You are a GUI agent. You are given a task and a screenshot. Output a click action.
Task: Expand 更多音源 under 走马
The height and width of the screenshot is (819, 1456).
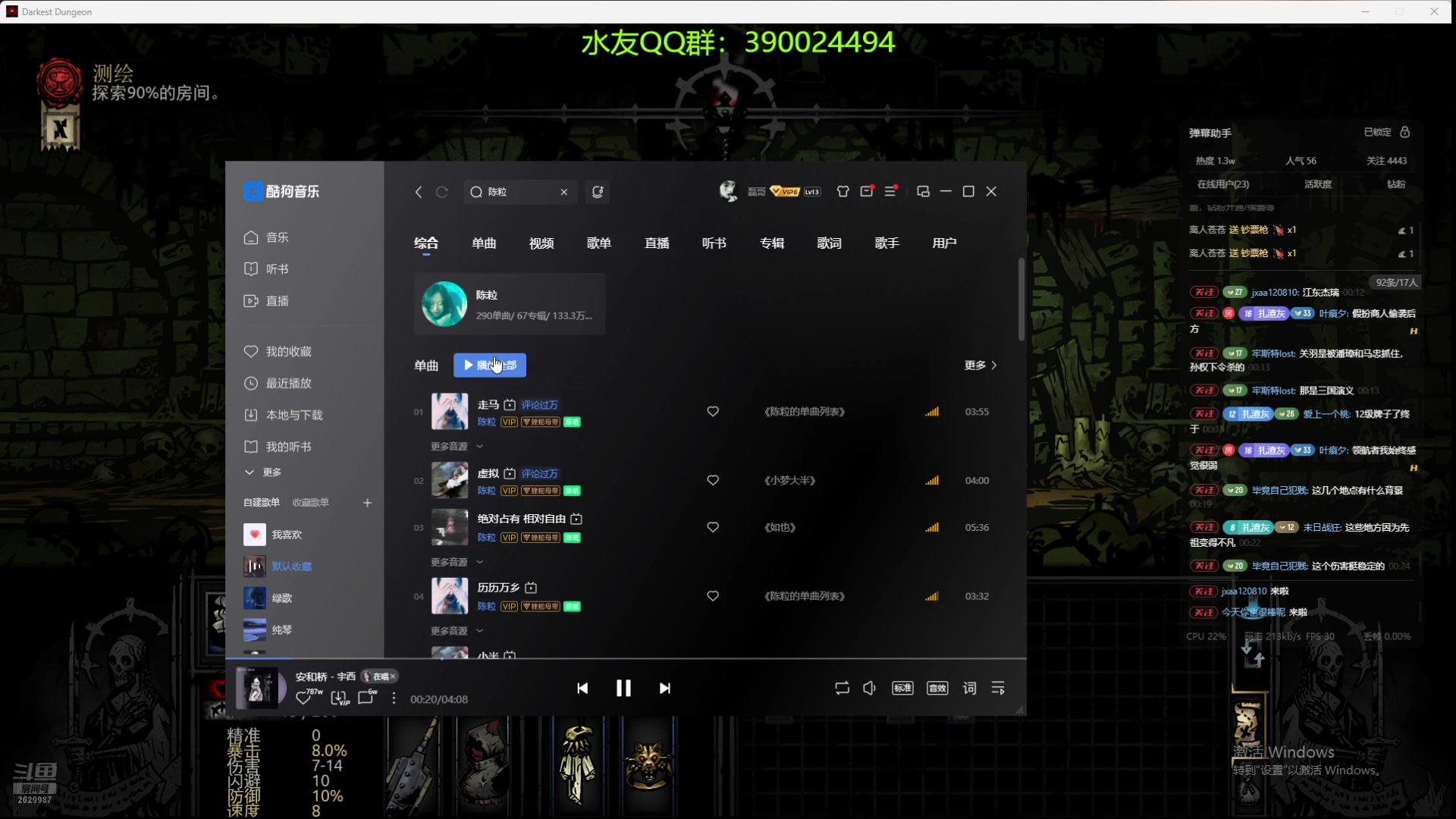(x=457, y=447)
